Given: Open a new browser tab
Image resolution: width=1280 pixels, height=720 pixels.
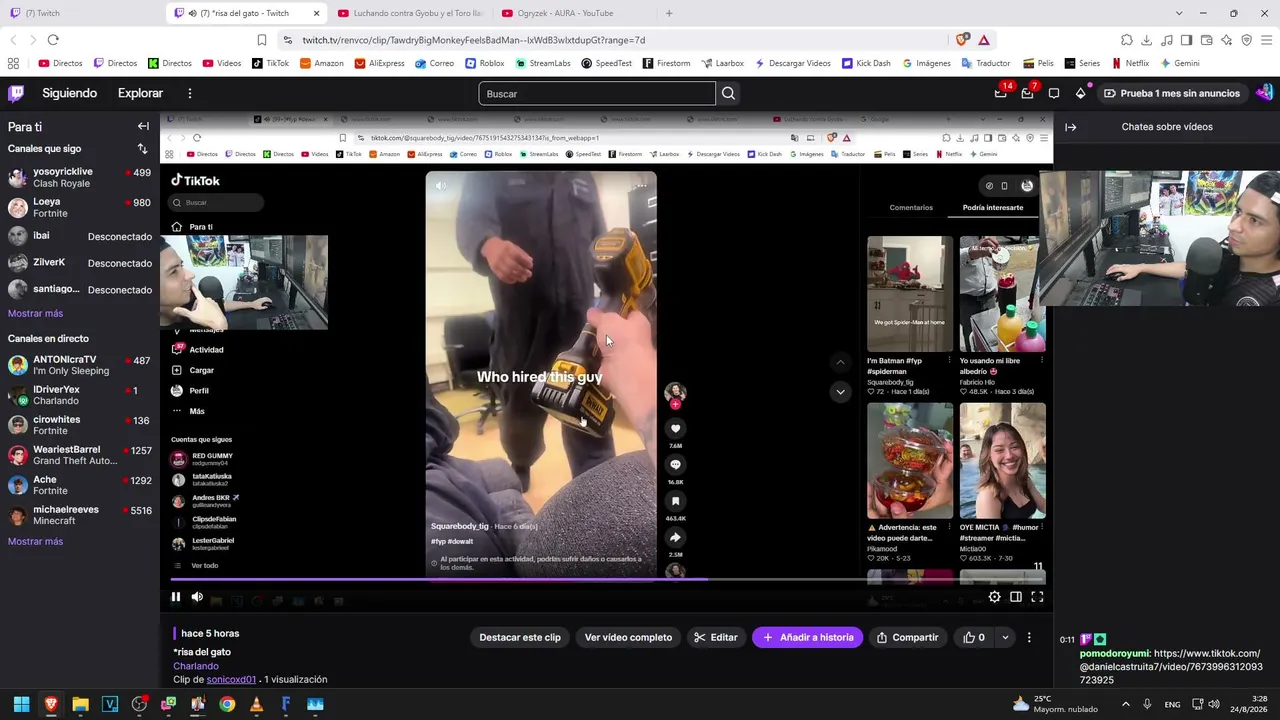Looking at the screenshot, I should [669, 13].
